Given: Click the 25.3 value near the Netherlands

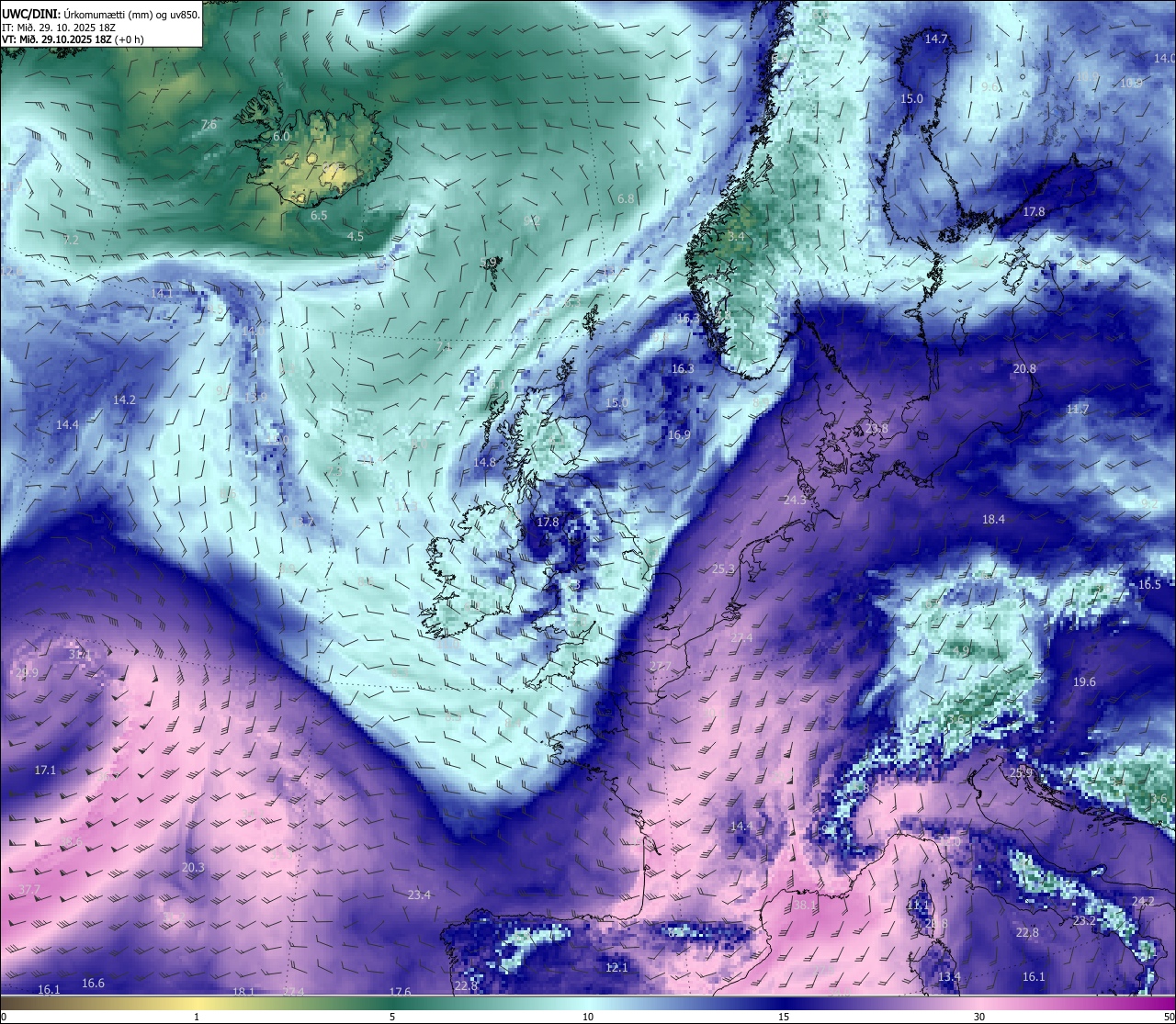Looking at the screenshot, I should point(723,568).
